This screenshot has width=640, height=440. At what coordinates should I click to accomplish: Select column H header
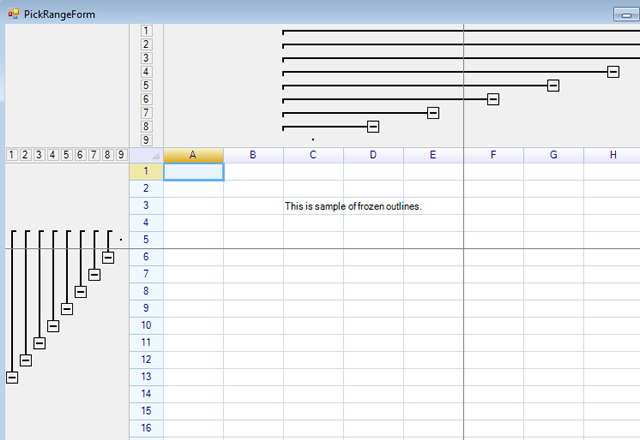pos(612,155)
